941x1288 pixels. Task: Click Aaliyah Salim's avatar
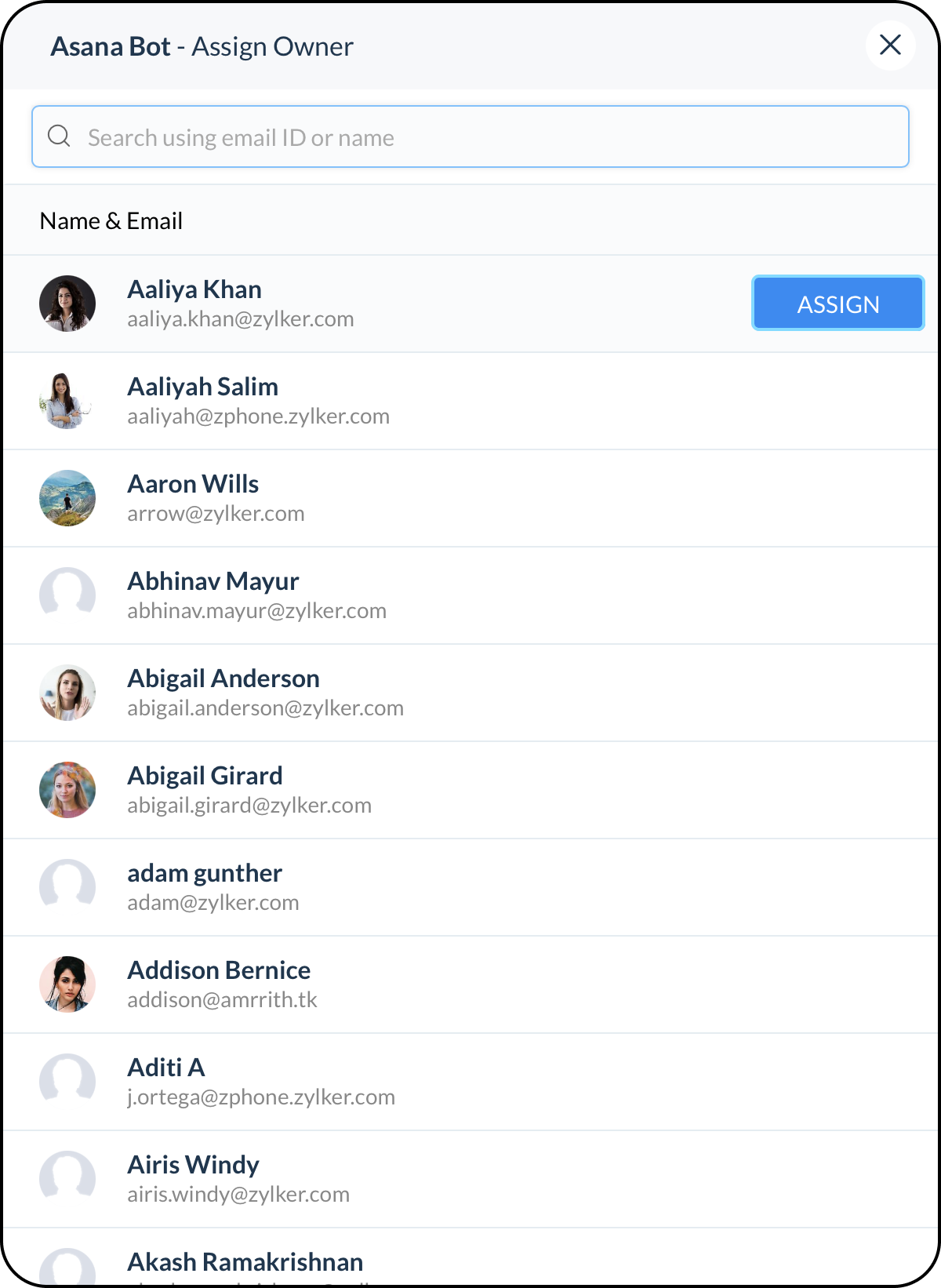[x=67, y=401]
